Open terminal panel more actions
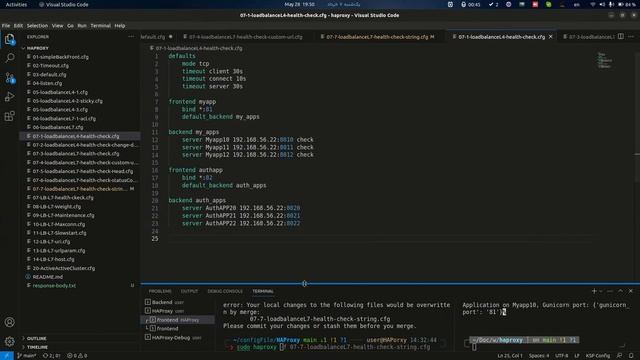Viewport: 640px width, 360px height. pos(610,291)
